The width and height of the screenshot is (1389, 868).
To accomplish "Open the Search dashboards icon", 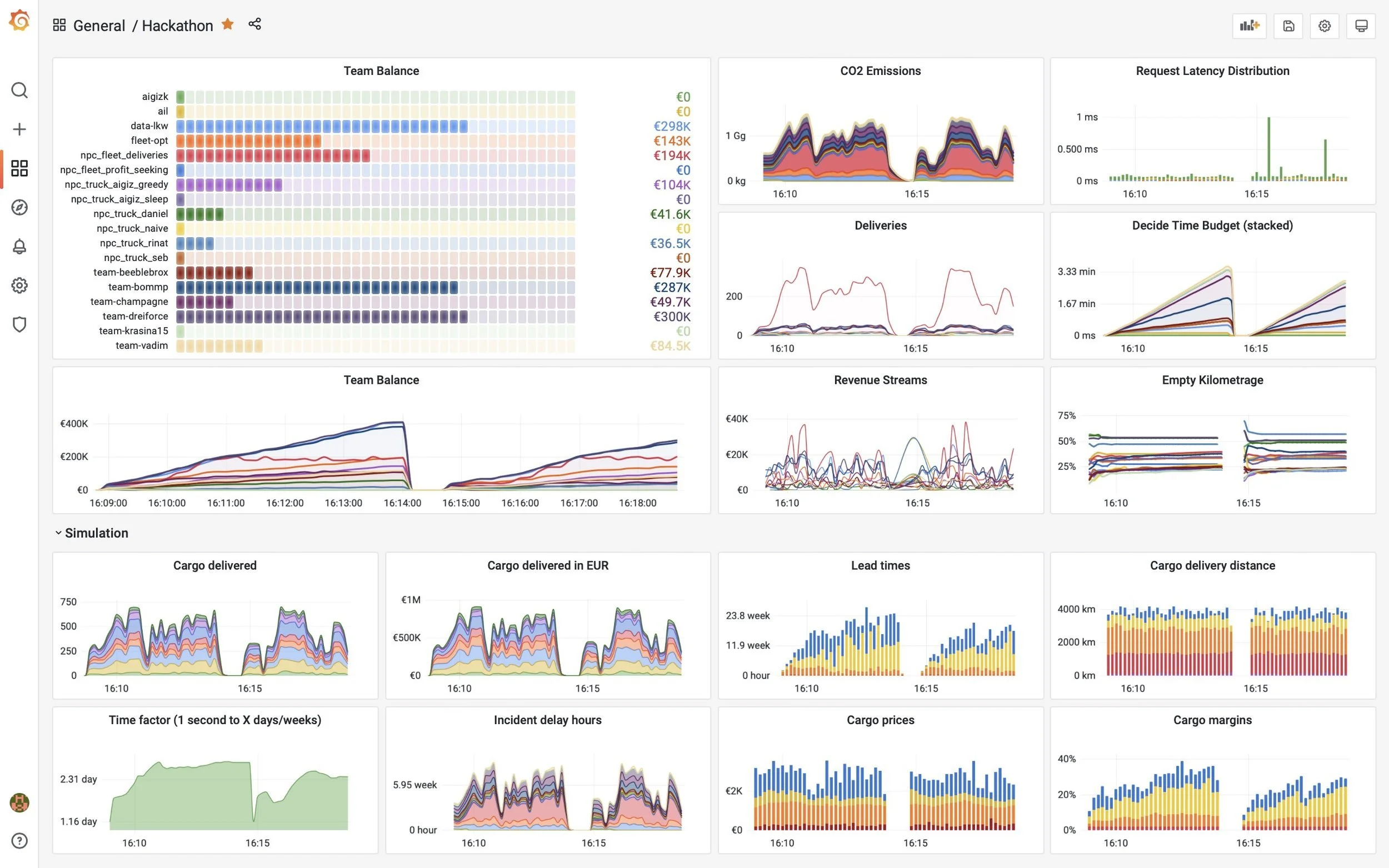I will pyautogui.click(x=19, y=90).
